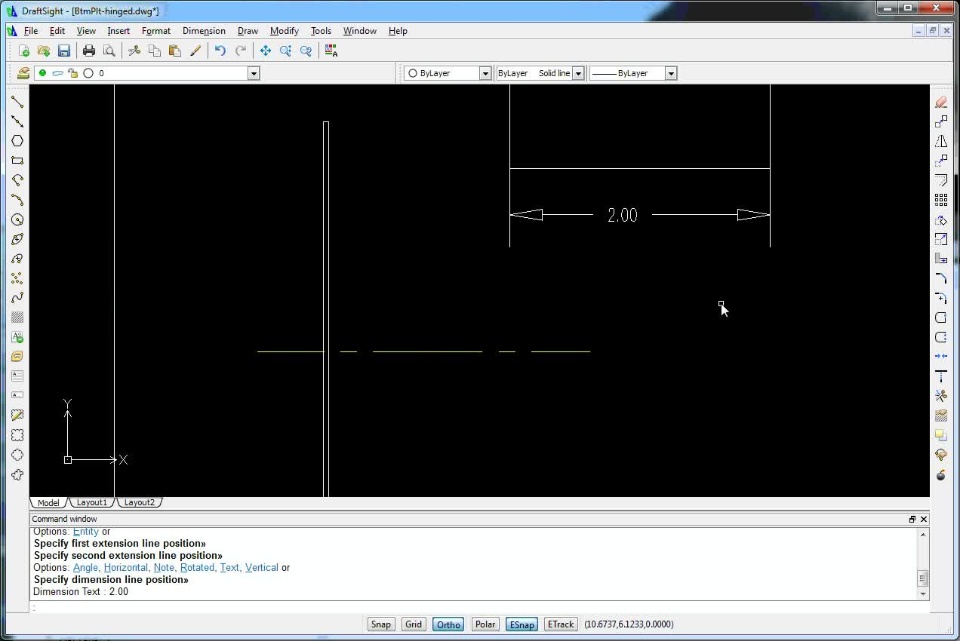Image resolution: width=960 pixels, height=641 pixels.
Task: Close the Command window panel
Action: click(923, 519)
